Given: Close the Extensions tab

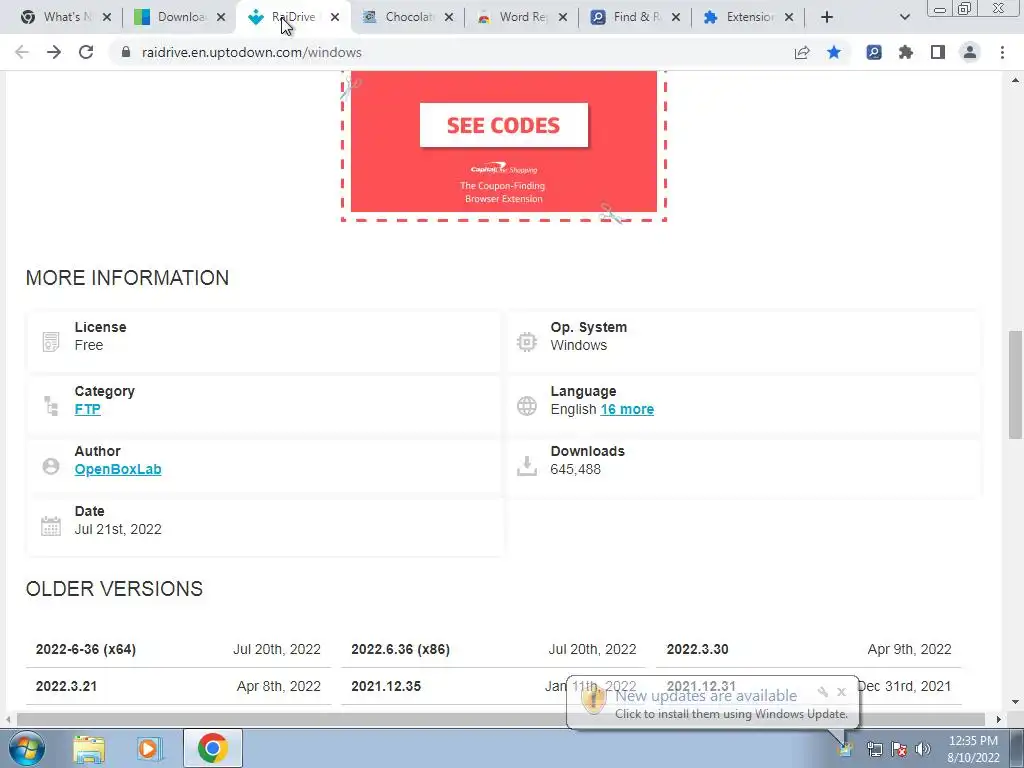Looking at the screenshot, I should (789, 17).
